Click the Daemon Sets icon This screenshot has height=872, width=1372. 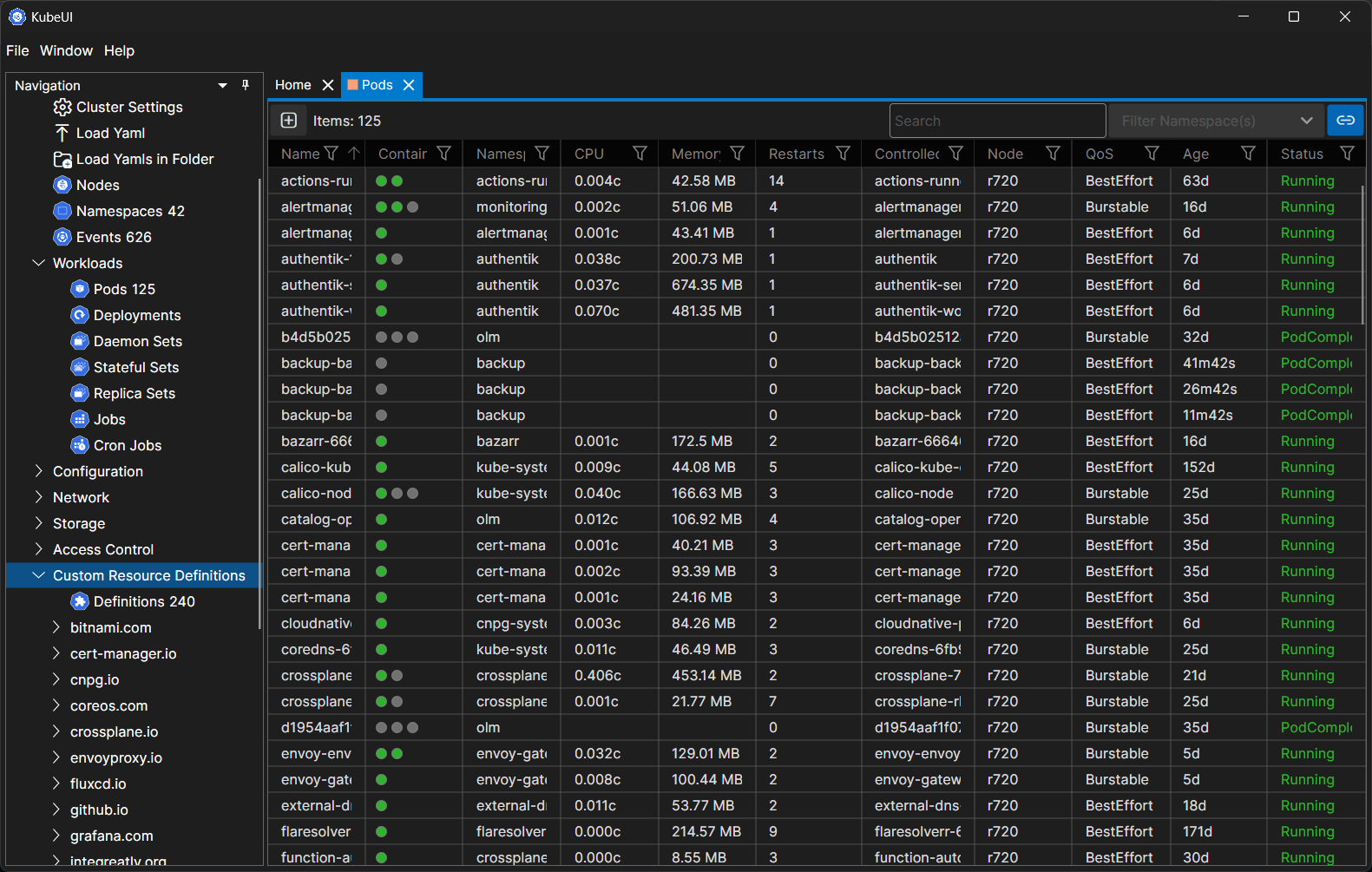tap(80, 341)
